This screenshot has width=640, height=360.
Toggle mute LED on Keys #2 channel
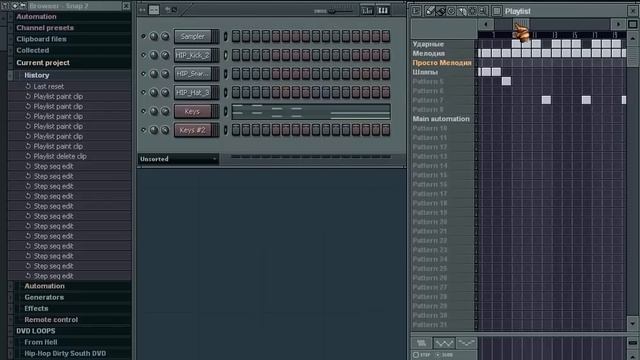(143, 130)
